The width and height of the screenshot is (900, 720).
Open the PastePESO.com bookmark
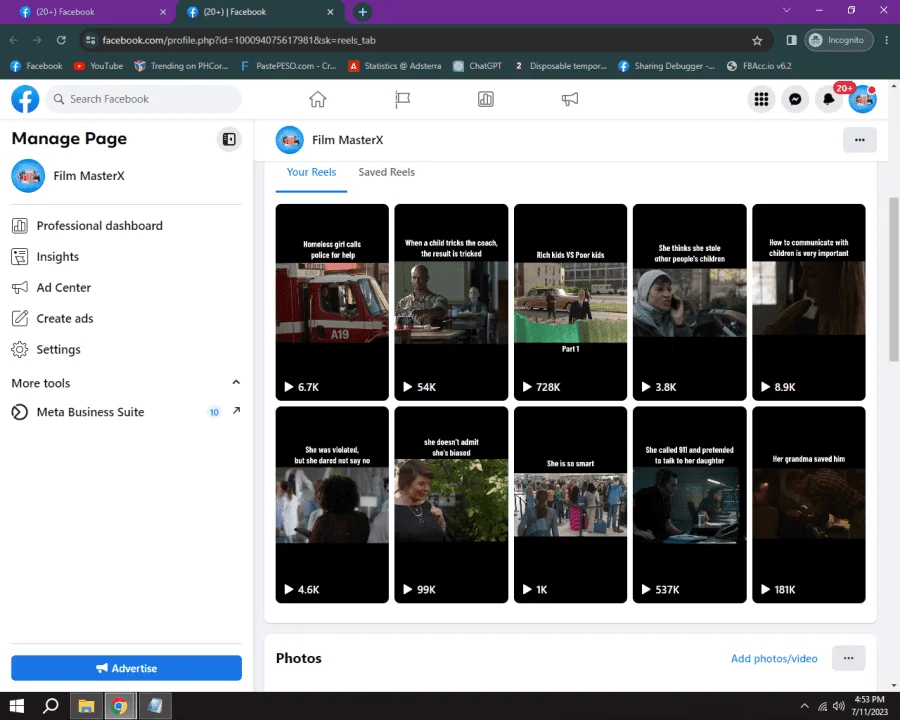click(288, 66)
